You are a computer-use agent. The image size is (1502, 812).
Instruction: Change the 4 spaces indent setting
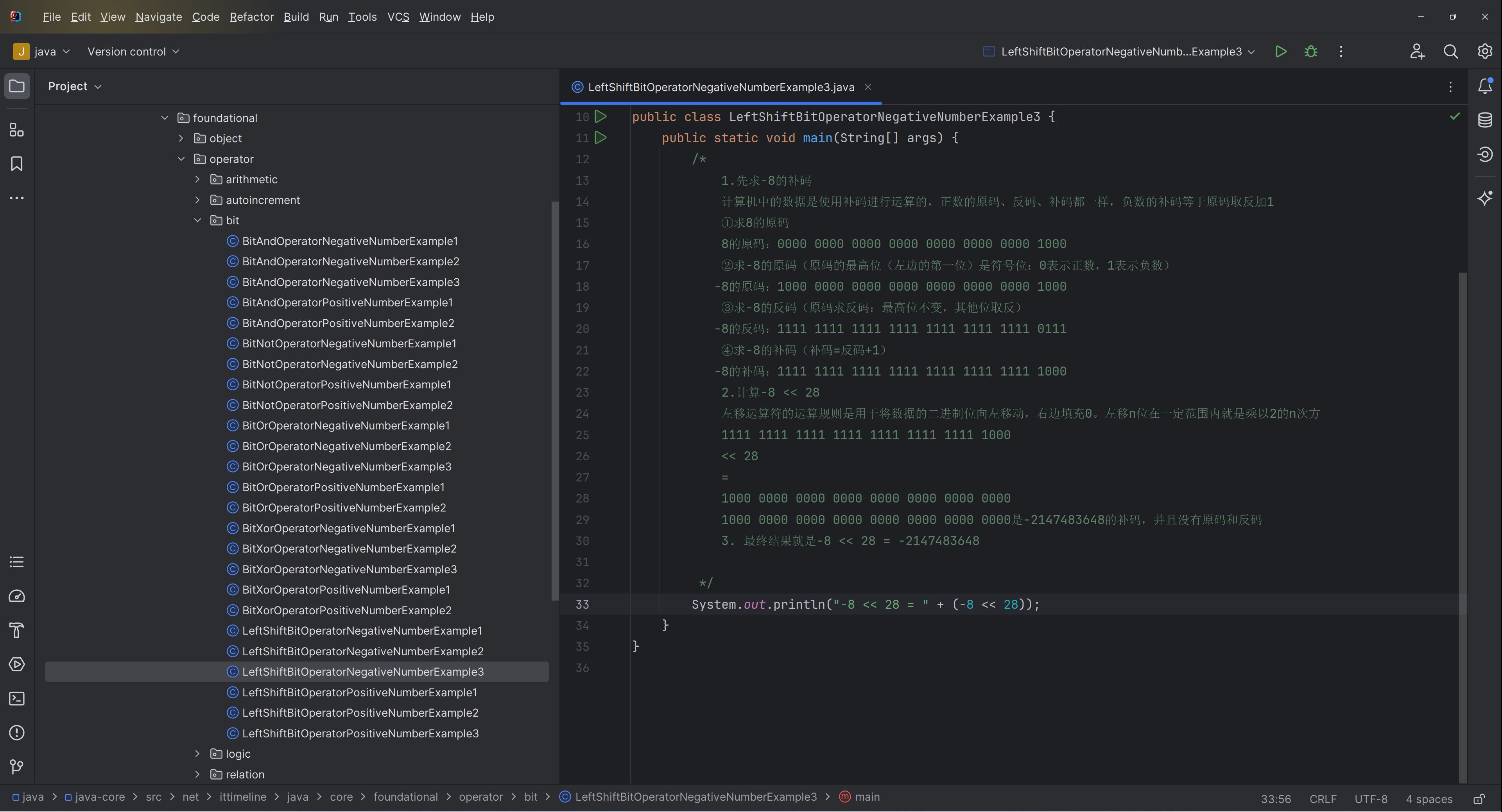(1429, 799)
